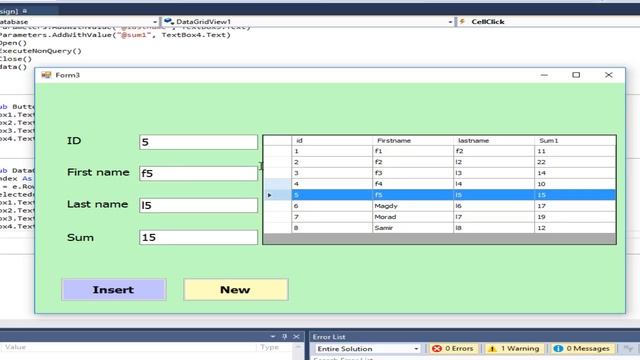Sort grid by id column header
The image size is (640, 360).
tap(332, 140)
